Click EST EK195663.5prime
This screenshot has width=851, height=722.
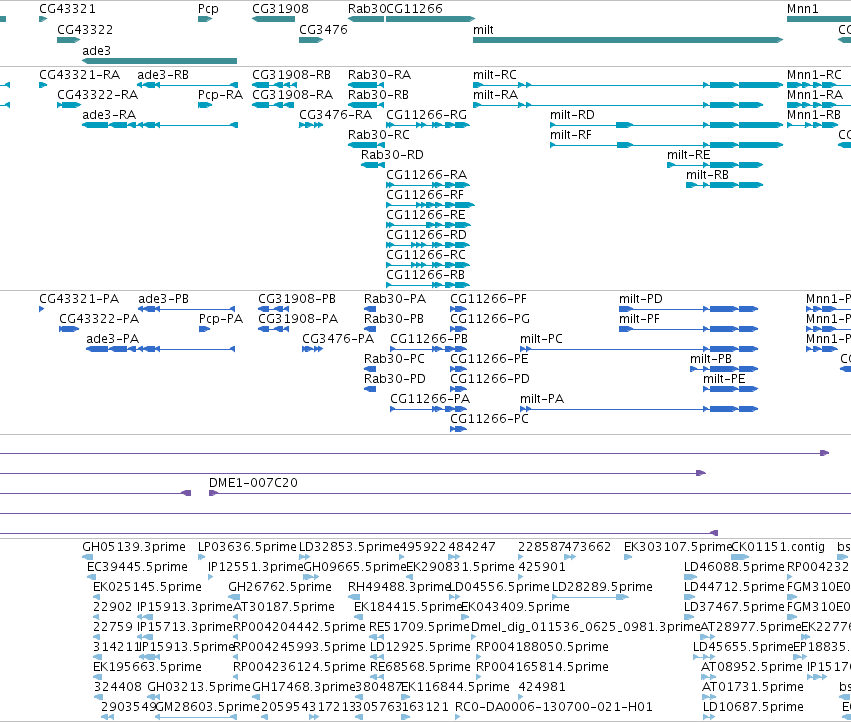[x=98, y=677]
